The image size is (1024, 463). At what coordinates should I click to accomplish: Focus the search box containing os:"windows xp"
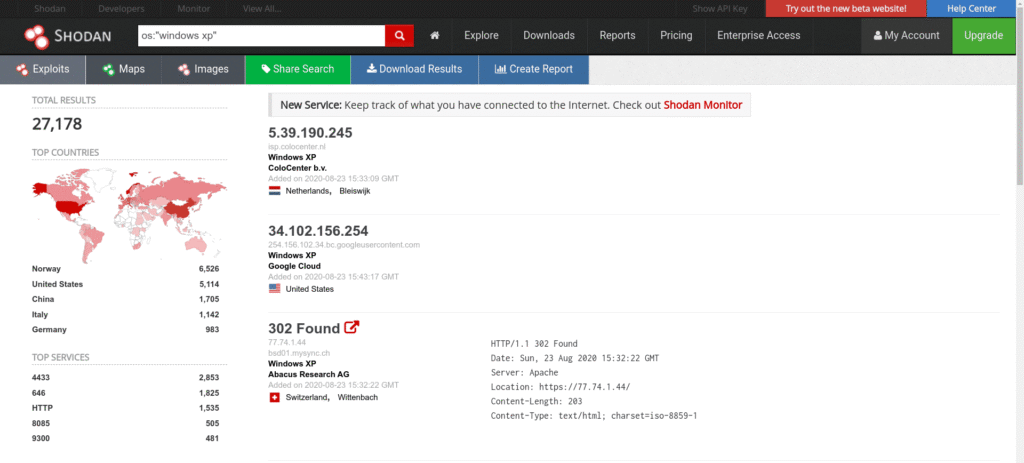[x=261, y=36]
